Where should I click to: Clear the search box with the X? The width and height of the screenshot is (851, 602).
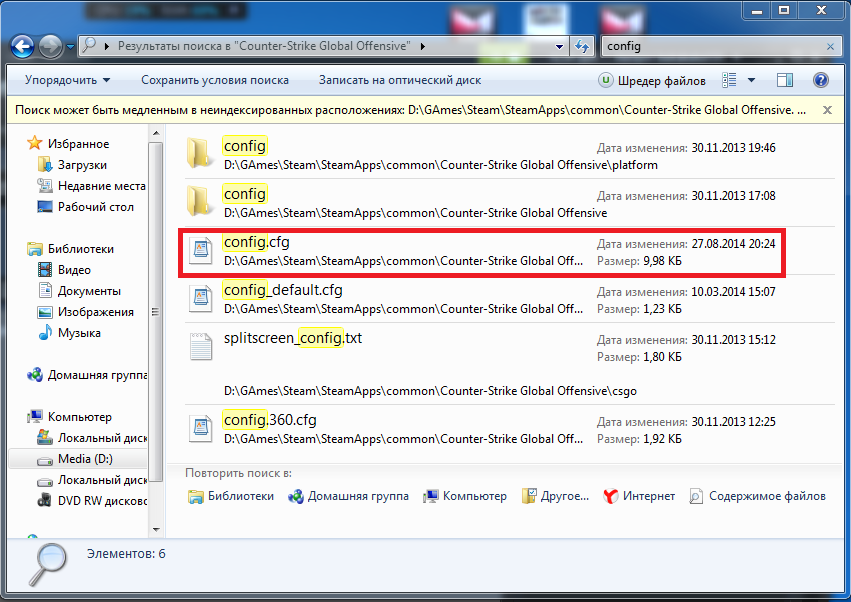coord(830,47)
